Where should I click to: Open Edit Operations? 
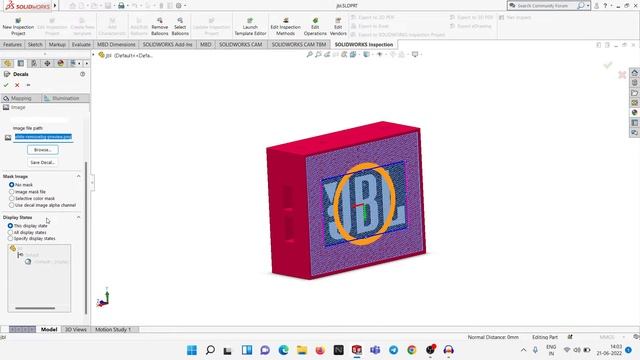click(315, 27)
